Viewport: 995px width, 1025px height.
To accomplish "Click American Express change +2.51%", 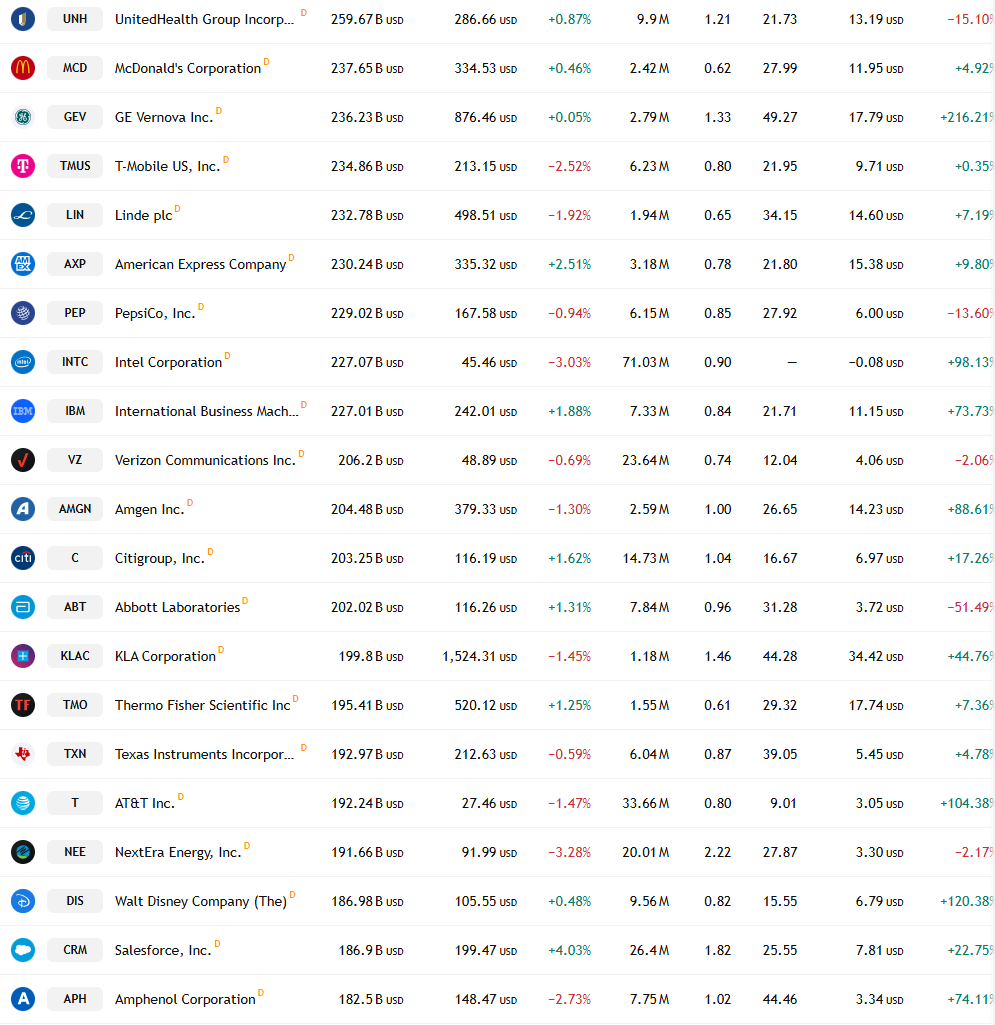I will (x=569, y=265).
